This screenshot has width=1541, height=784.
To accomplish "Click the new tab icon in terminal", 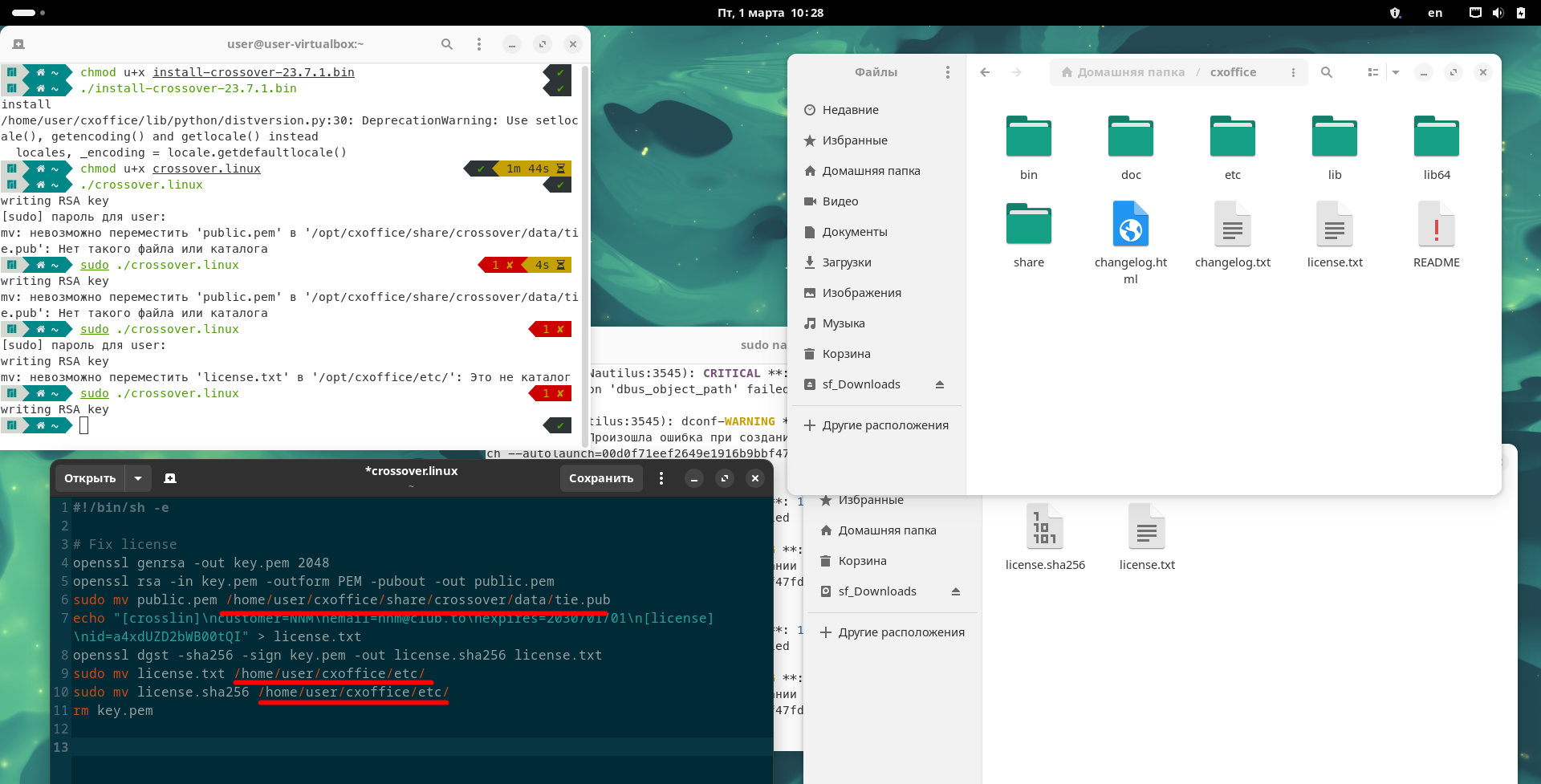I will click(18, 44).
